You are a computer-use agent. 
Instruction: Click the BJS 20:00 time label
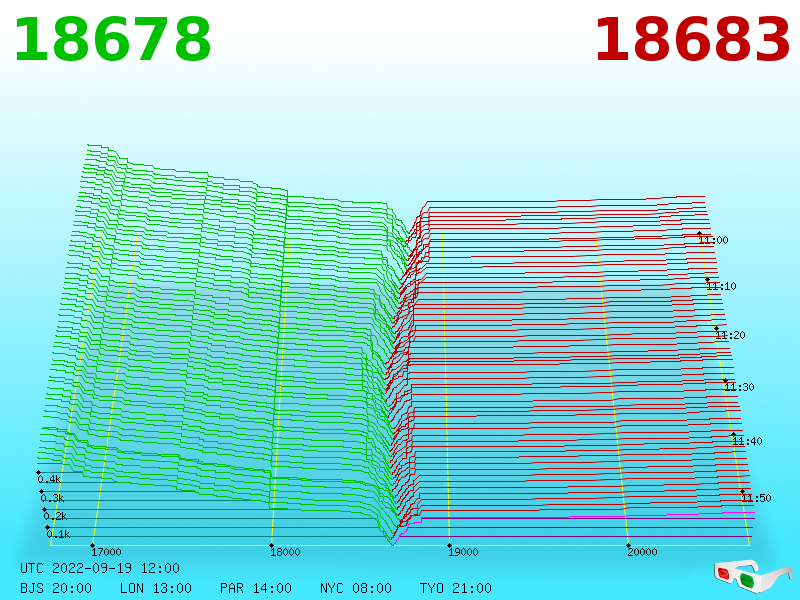(56, 588)
